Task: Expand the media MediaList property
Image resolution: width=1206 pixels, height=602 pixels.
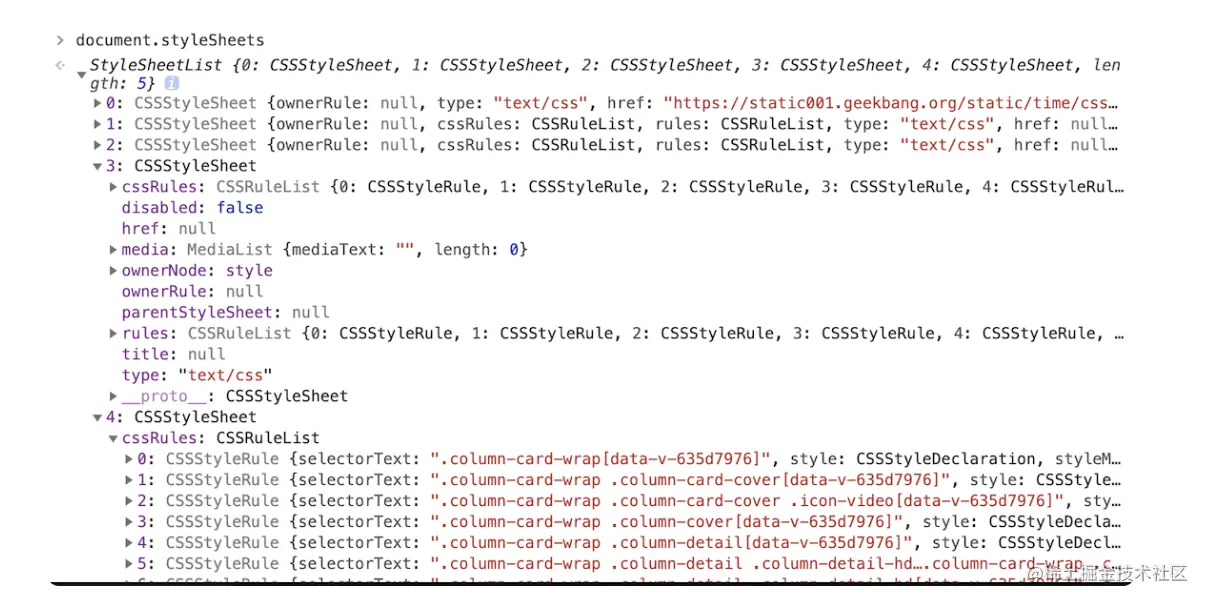Action: pos(113,249)
